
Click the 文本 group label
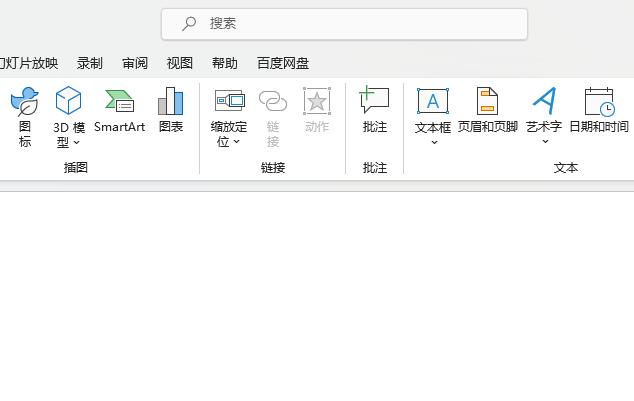coord(566,167)
